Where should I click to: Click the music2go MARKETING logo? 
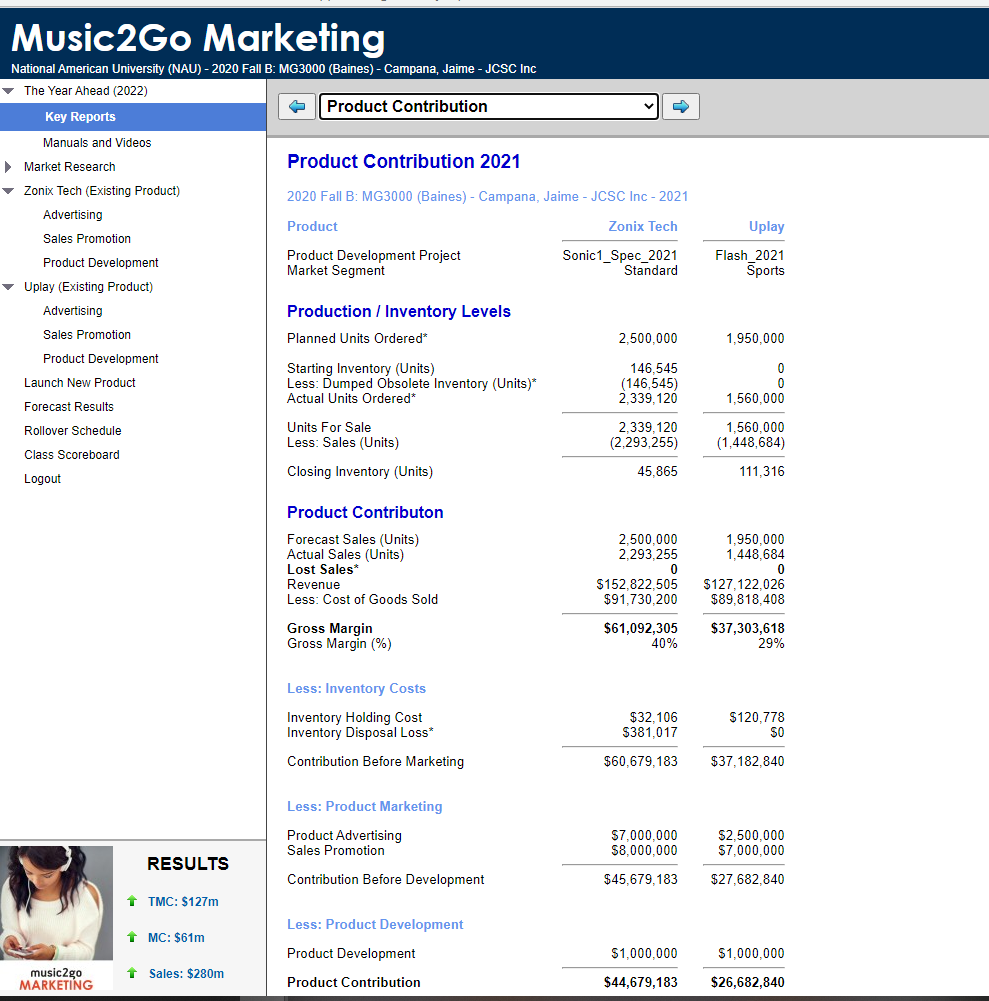coord(56,979)
